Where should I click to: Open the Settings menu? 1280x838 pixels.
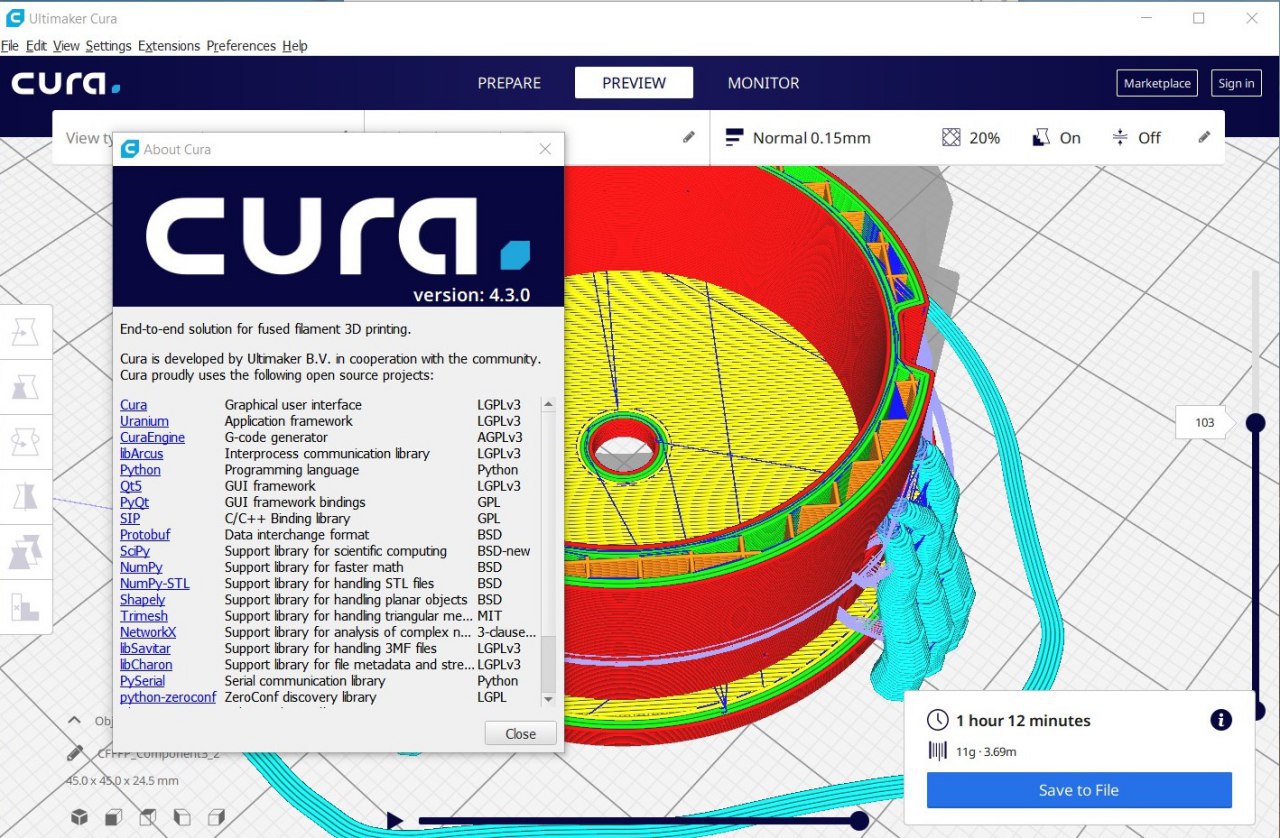(x=108, y=46)
